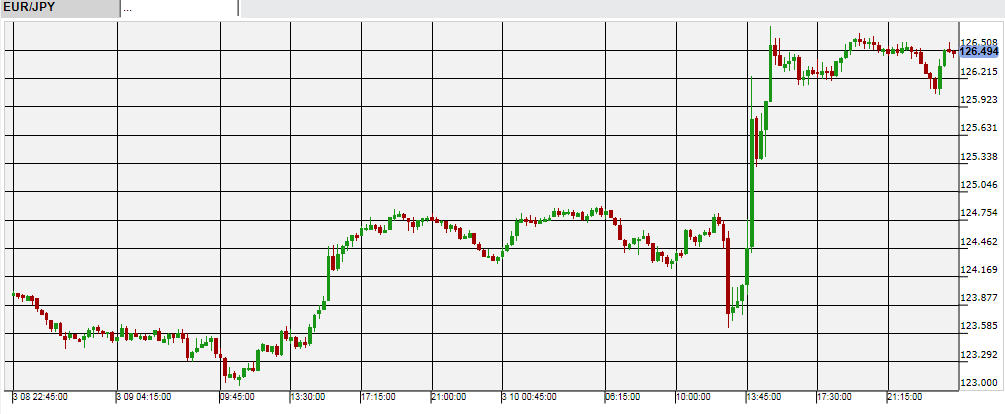
Task: Click the highlighted current price 126.494
Action: 979,51
